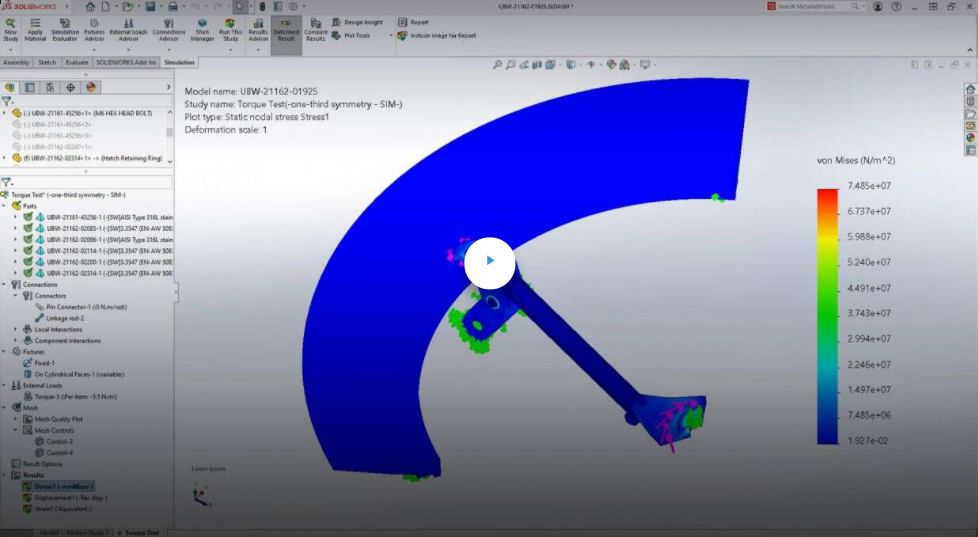This screenshot has width=978, height=537.
Task: Launch the Simulation Evaluator
Action: pyautogui.click(x=65, y=31)
